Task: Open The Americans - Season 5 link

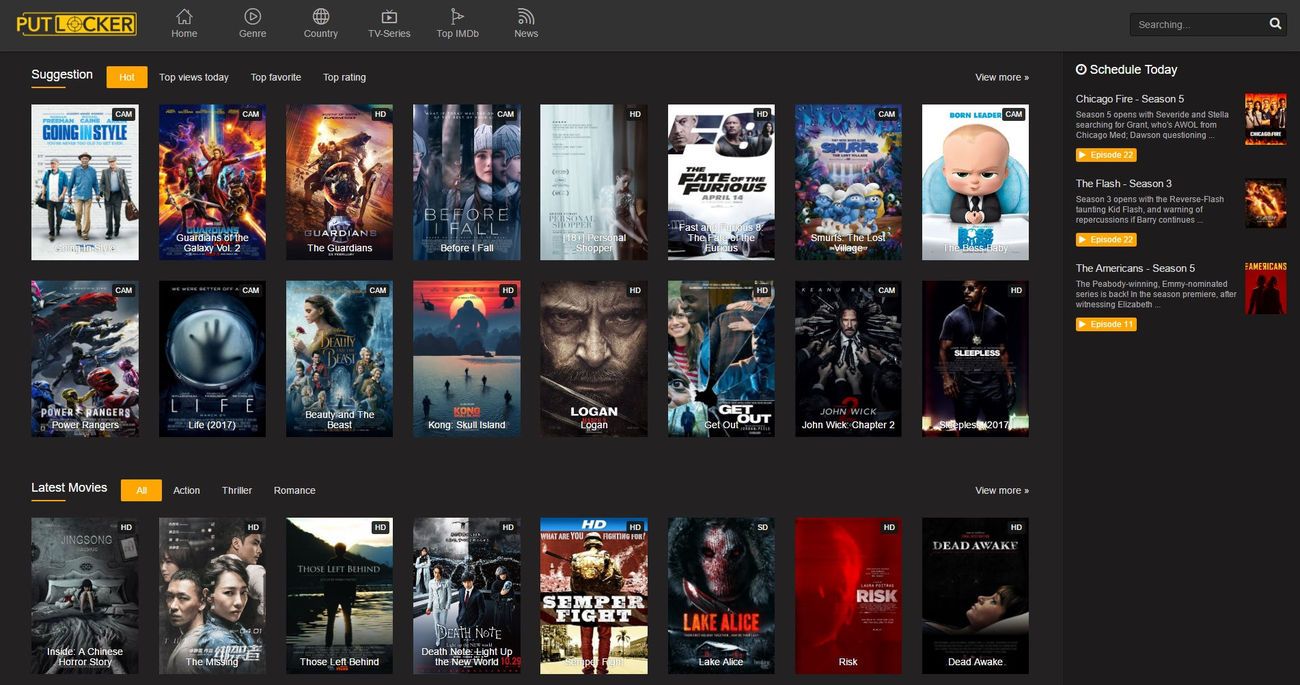Action: tap(1136, 268)
